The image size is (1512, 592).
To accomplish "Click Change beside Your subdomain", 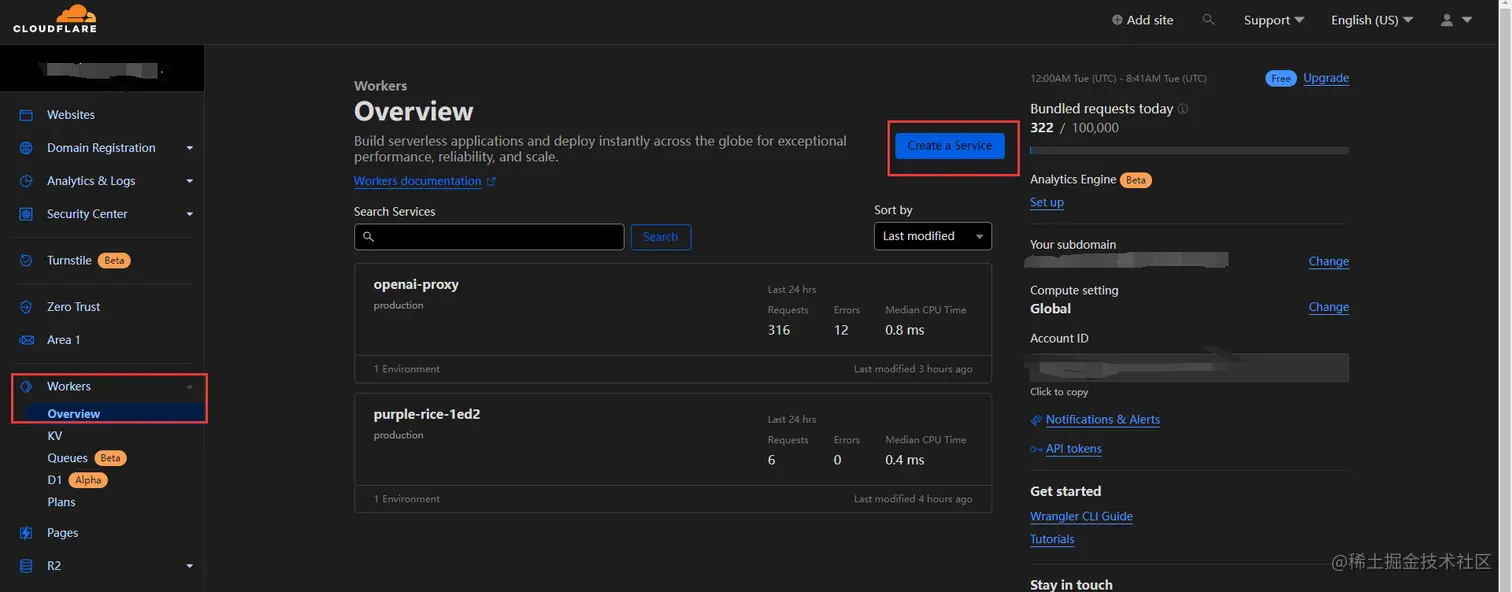I will coord(1329,261).
